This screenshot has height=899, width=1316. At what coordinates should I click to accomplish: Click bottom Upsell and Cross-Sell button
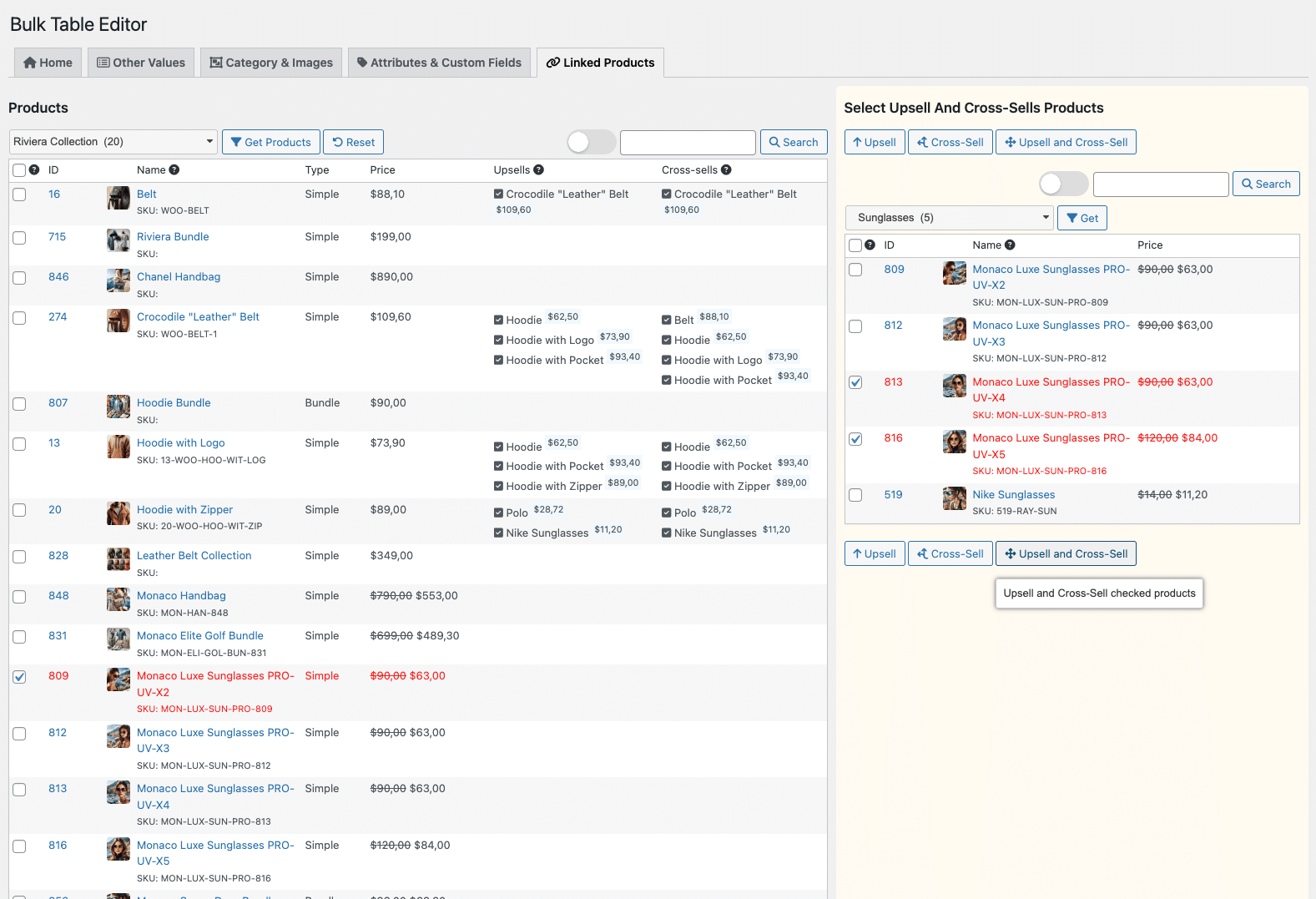pos(1066,553)
